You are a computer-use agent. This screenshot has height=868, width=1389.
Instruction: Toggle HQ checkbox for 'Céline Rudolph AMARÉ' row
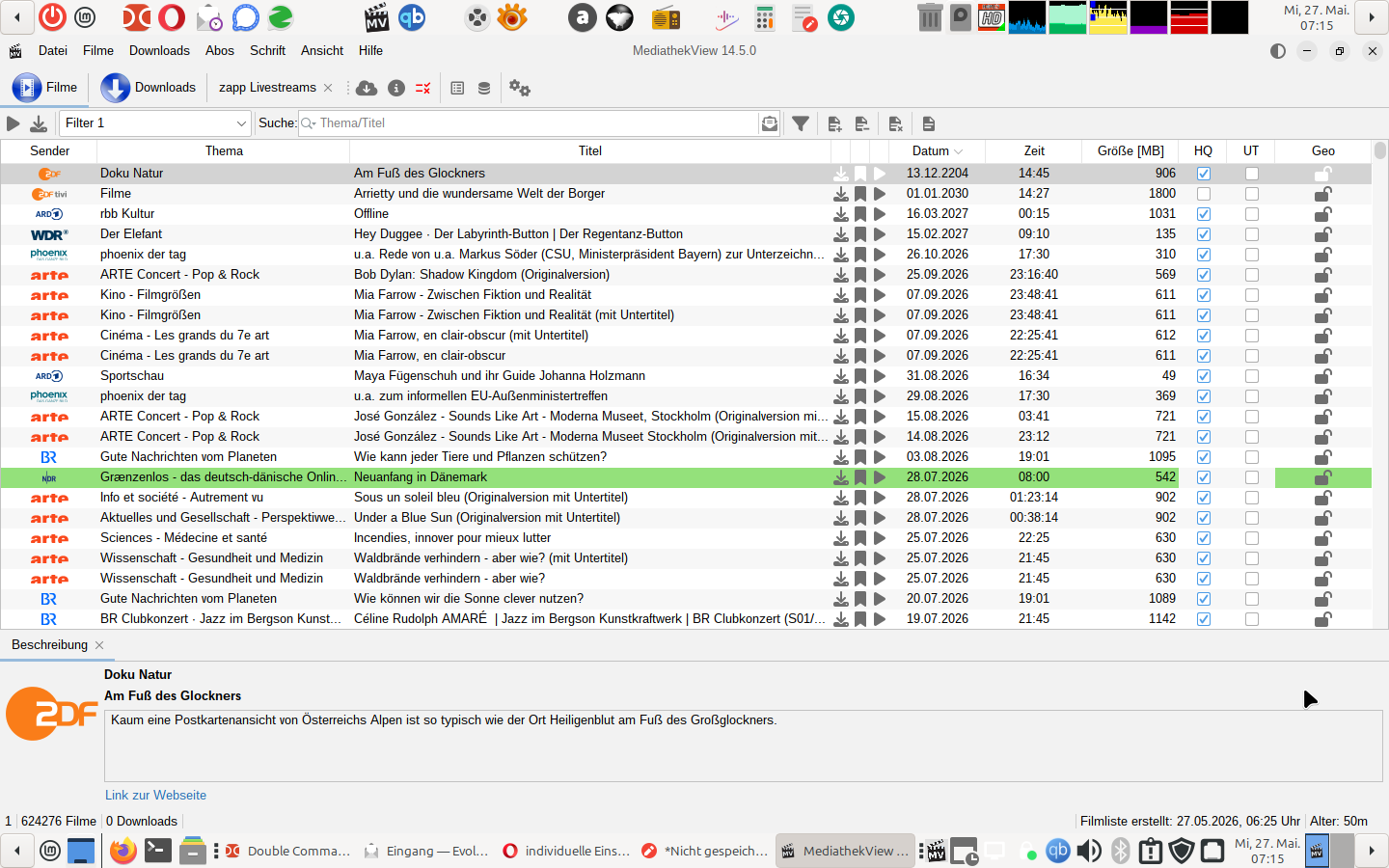[1204, 619]
